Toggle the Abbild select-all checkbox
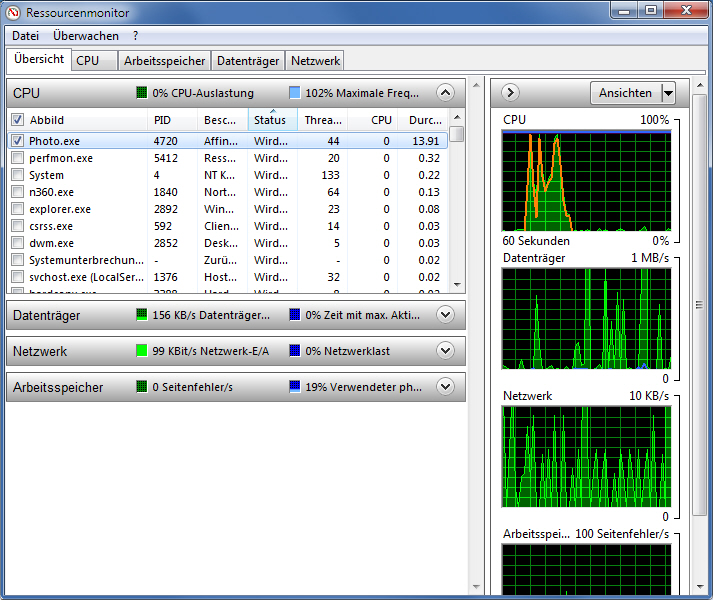The width and height of the screenshot is (713, 600). (17, 120)
